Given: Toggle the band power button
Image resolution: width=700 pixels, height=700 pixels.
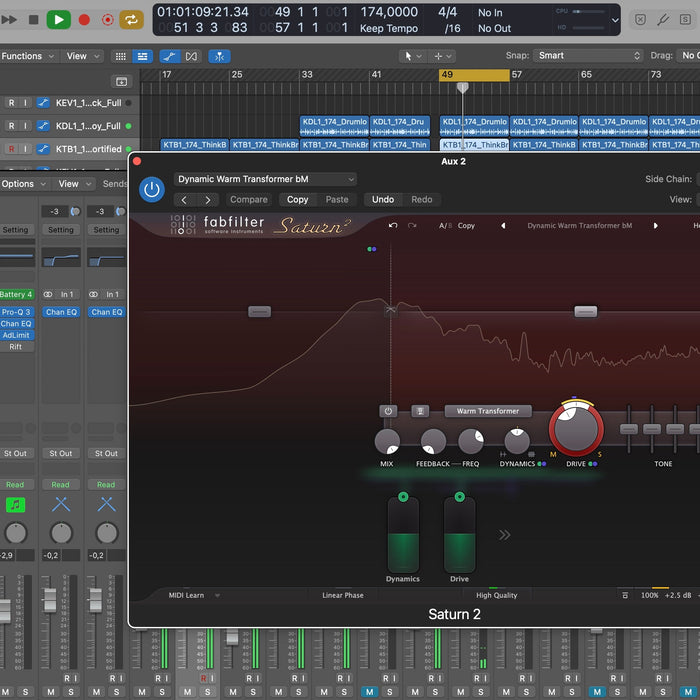Looking at the screenshot, I should click(388, 411).
